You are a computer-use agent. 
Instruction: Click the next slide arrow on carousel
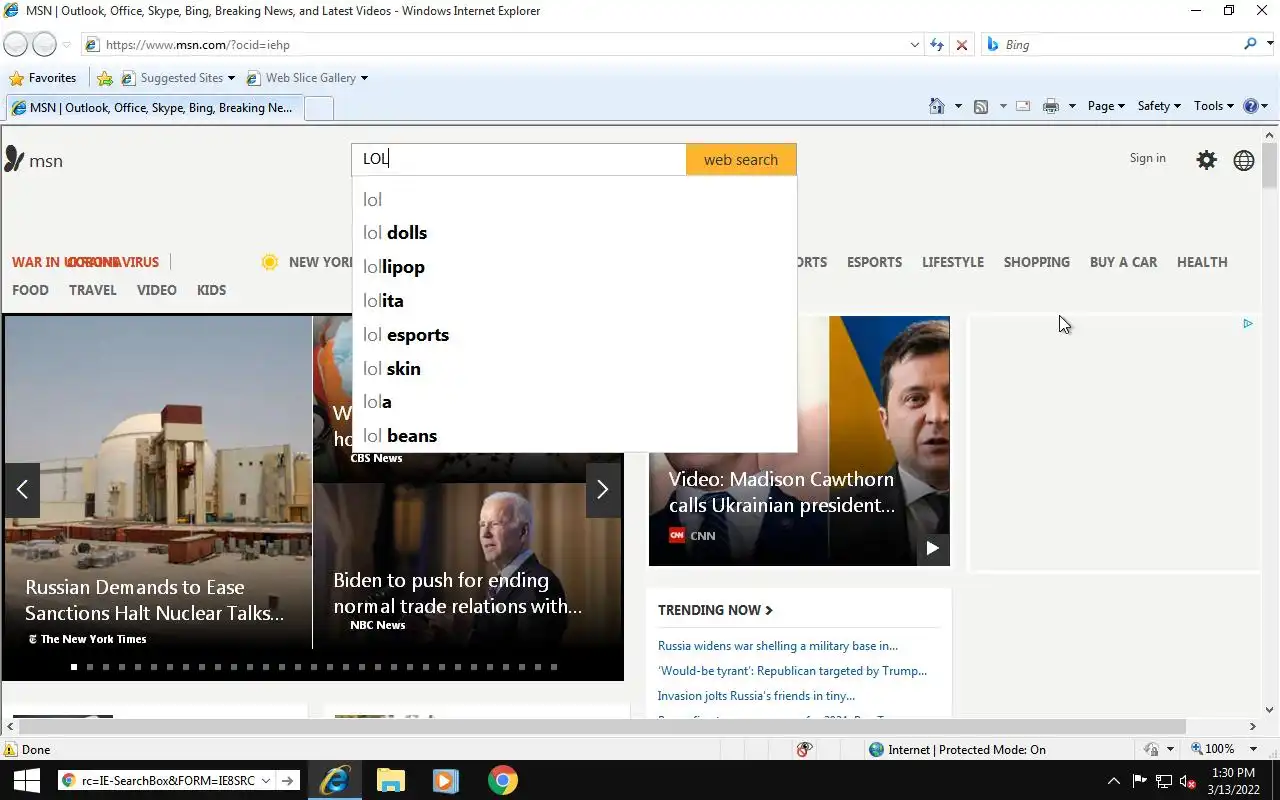602,489
